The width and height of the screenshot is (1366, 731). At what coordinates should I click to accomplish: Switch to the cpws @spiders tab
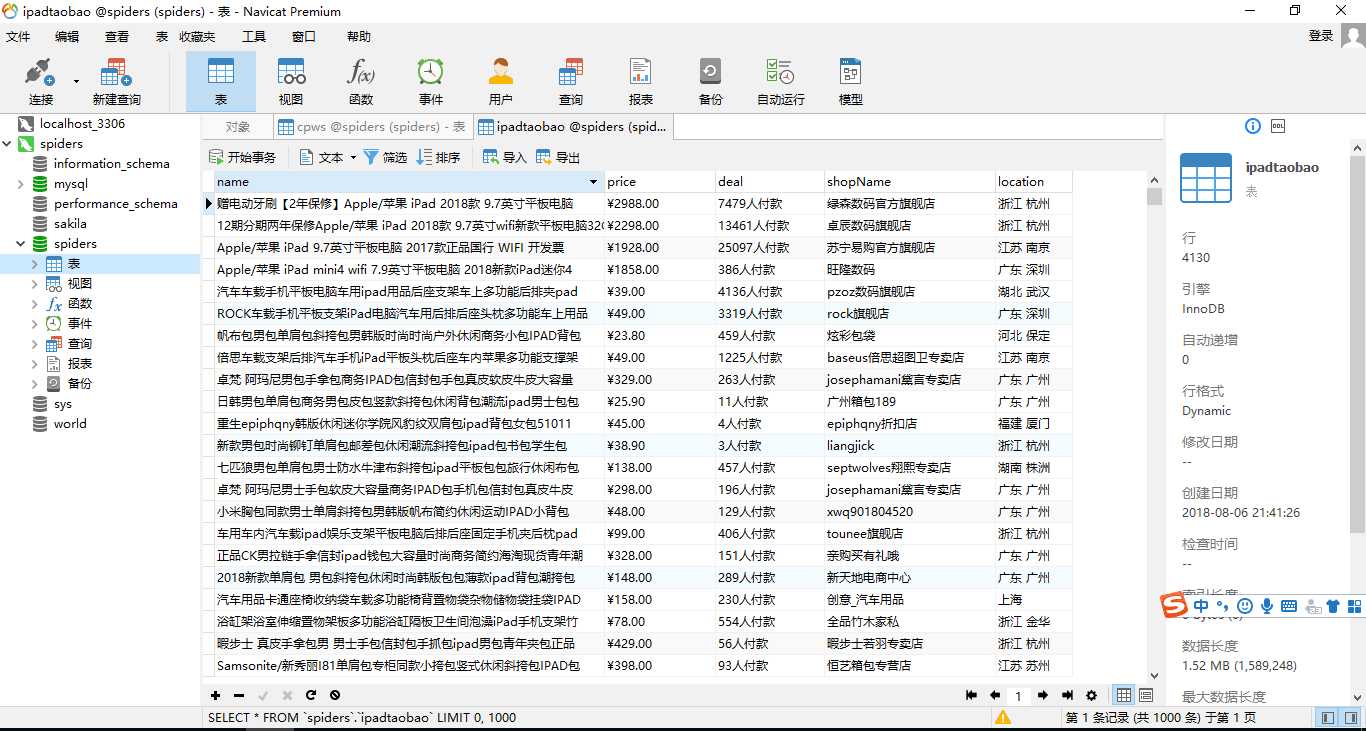(x=372, y=127)
